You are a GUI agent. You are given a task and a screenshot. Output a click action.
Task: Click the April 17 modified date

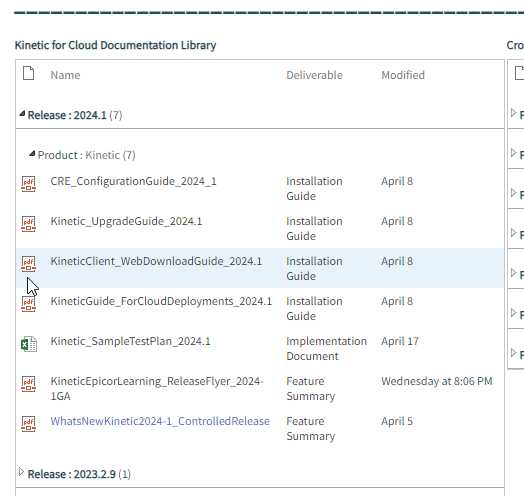[400, 341]
